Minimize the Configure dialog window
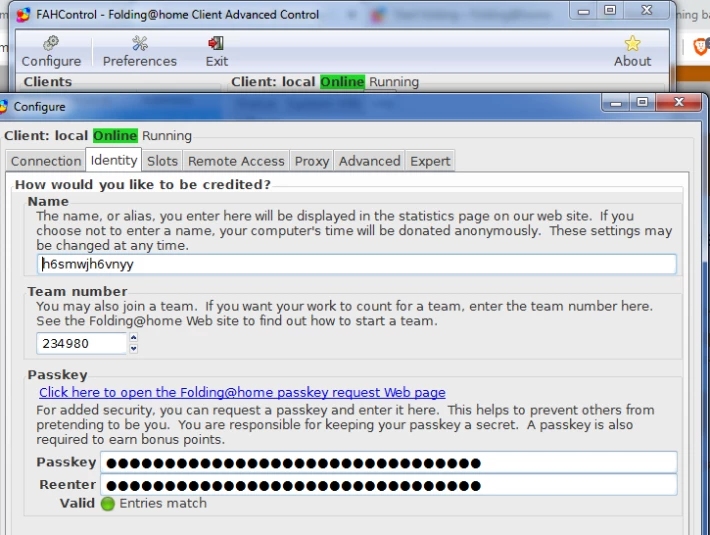Image resolution: width=710 pixels, height=535 pixels. tap(615, 102)
